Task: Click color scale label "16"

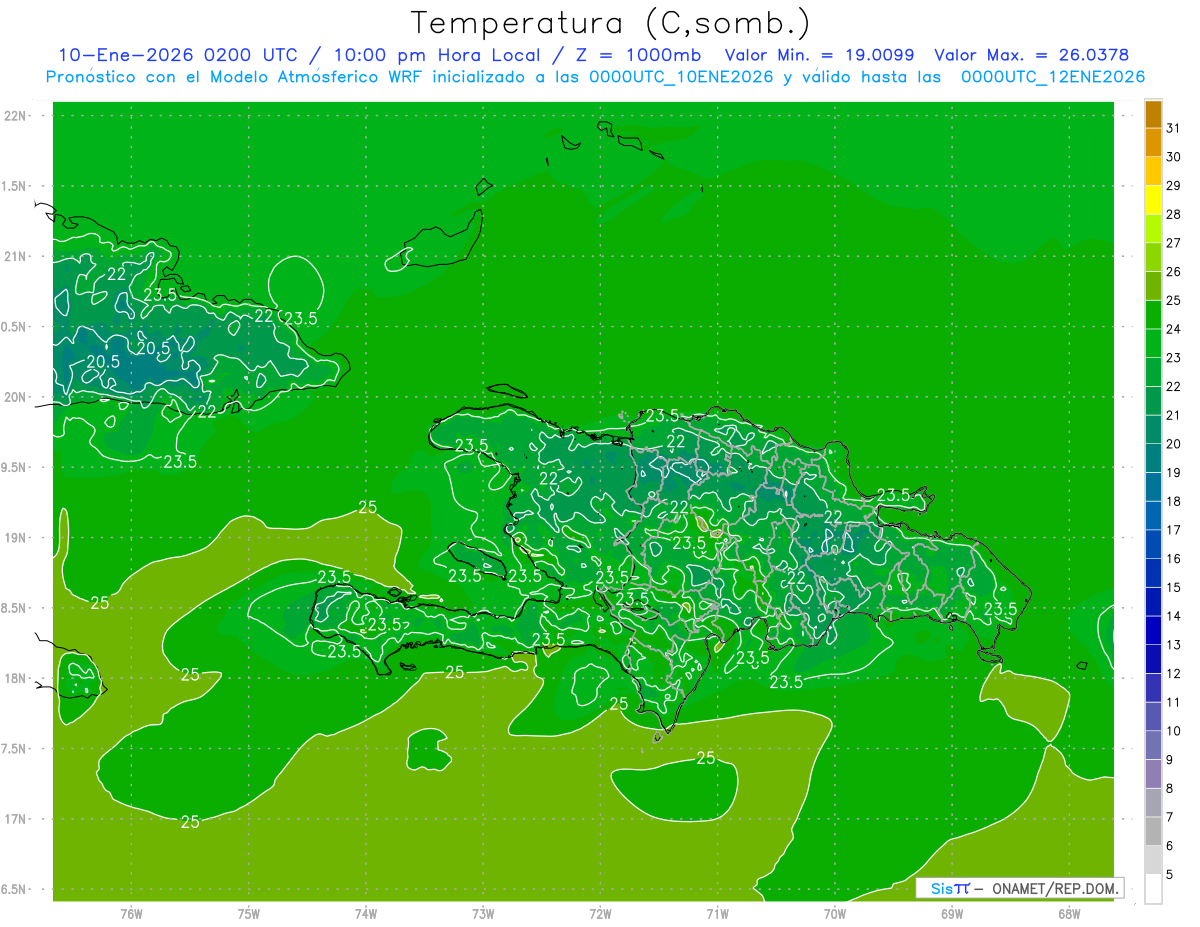Action: coord(1174,558)
